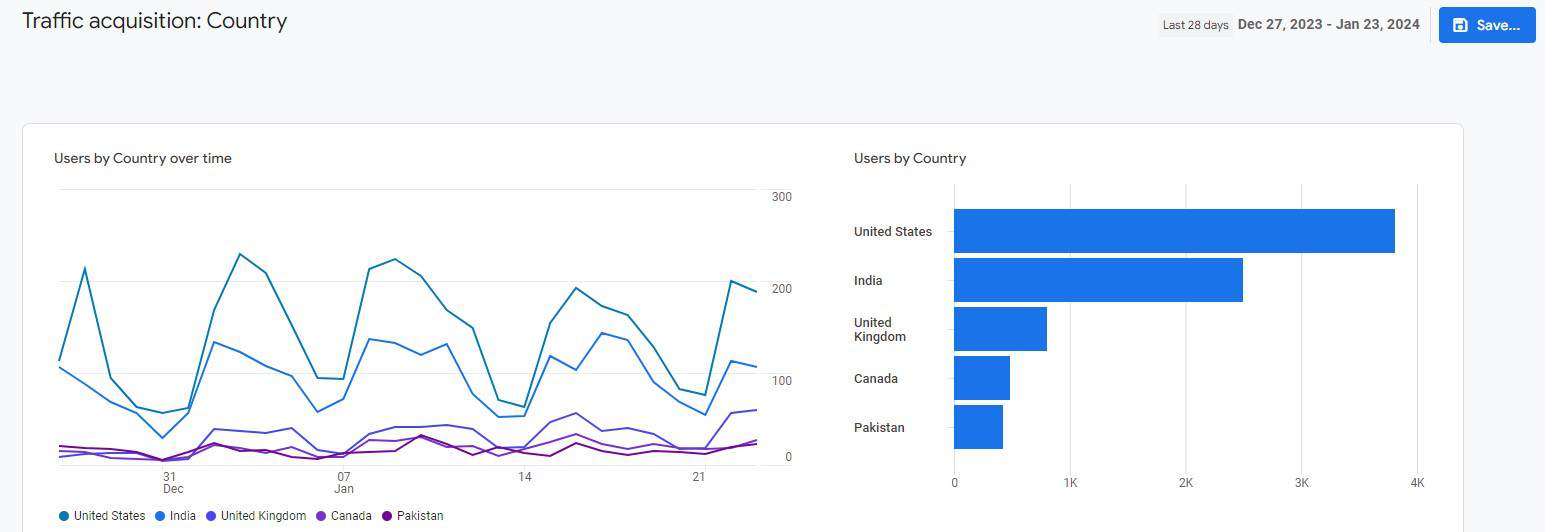
Task: Click the Canada bar in bar chart
Action: click(x=981, y=378)
